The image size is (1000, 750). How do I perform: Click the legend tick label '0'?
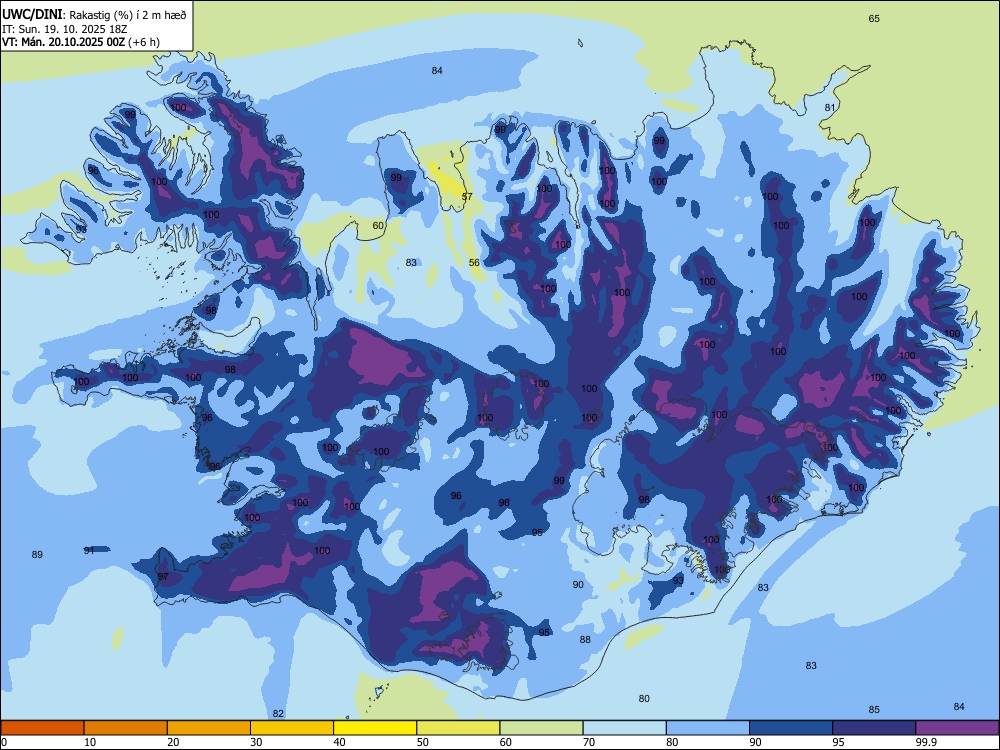coord(4,742)
